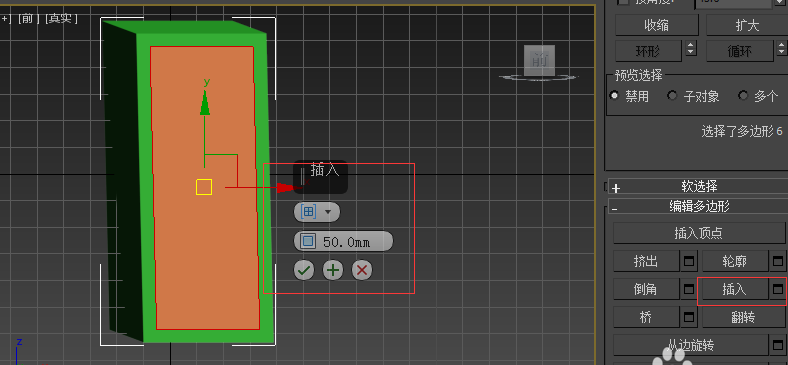
Task: Click the 倒角 bevel button
Action: click(646, 289)
